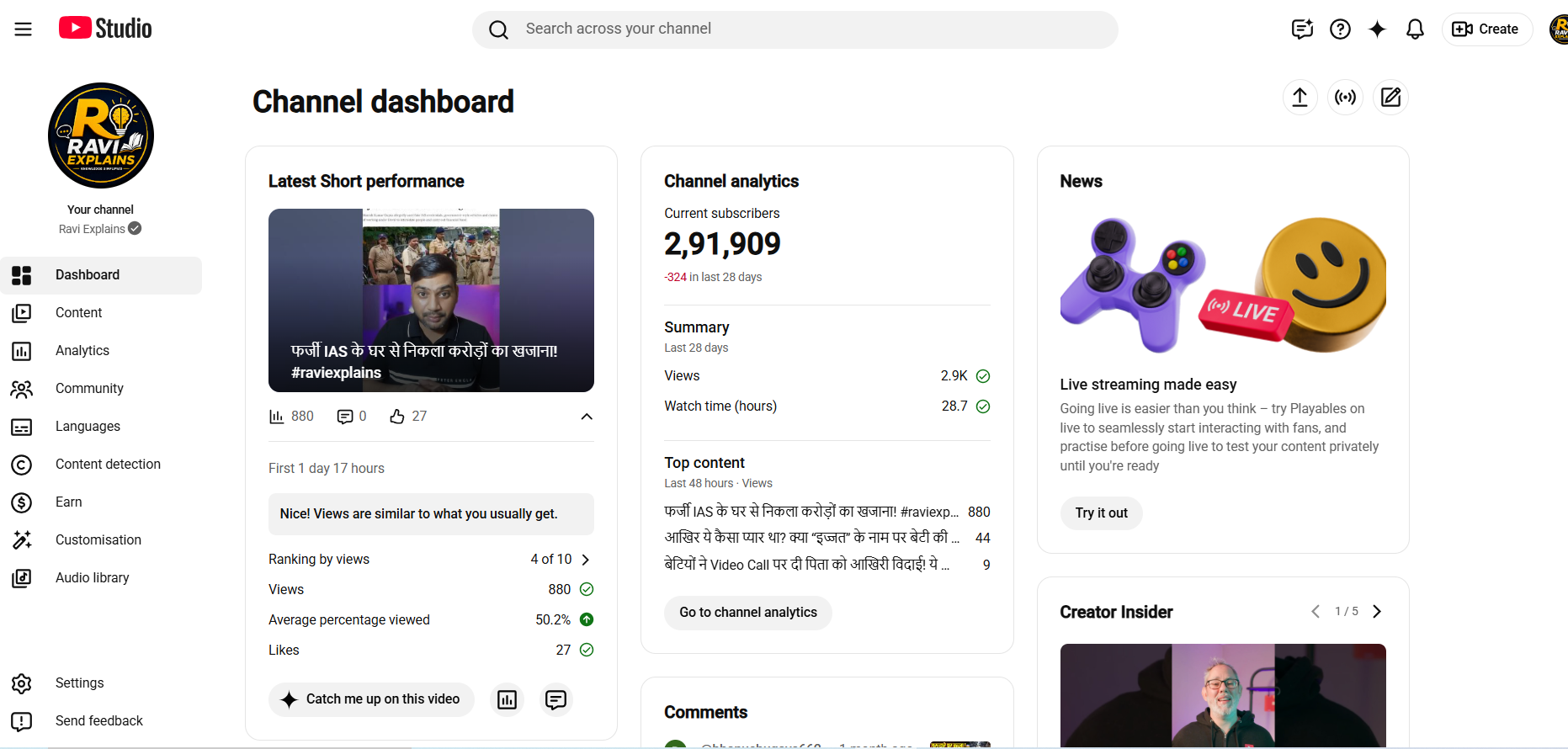Open Customisation in the sidebar
The image size is (1568, 749).
(101, 540)
